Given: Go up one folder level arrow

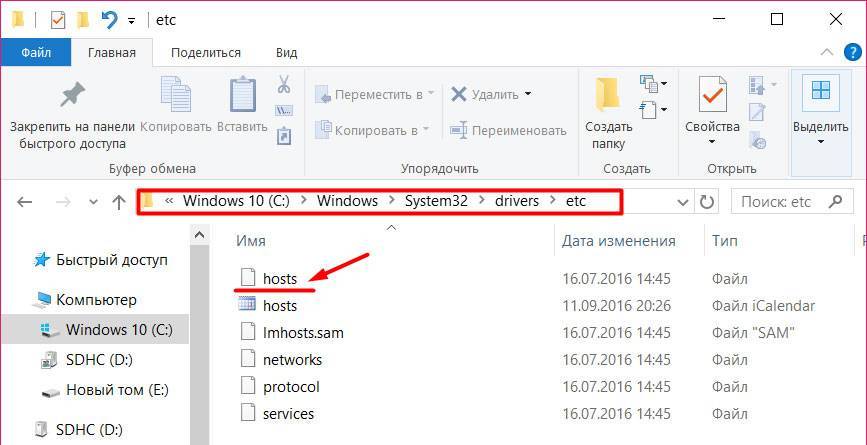Looking at the screenshot, I should tap(118, 202).
